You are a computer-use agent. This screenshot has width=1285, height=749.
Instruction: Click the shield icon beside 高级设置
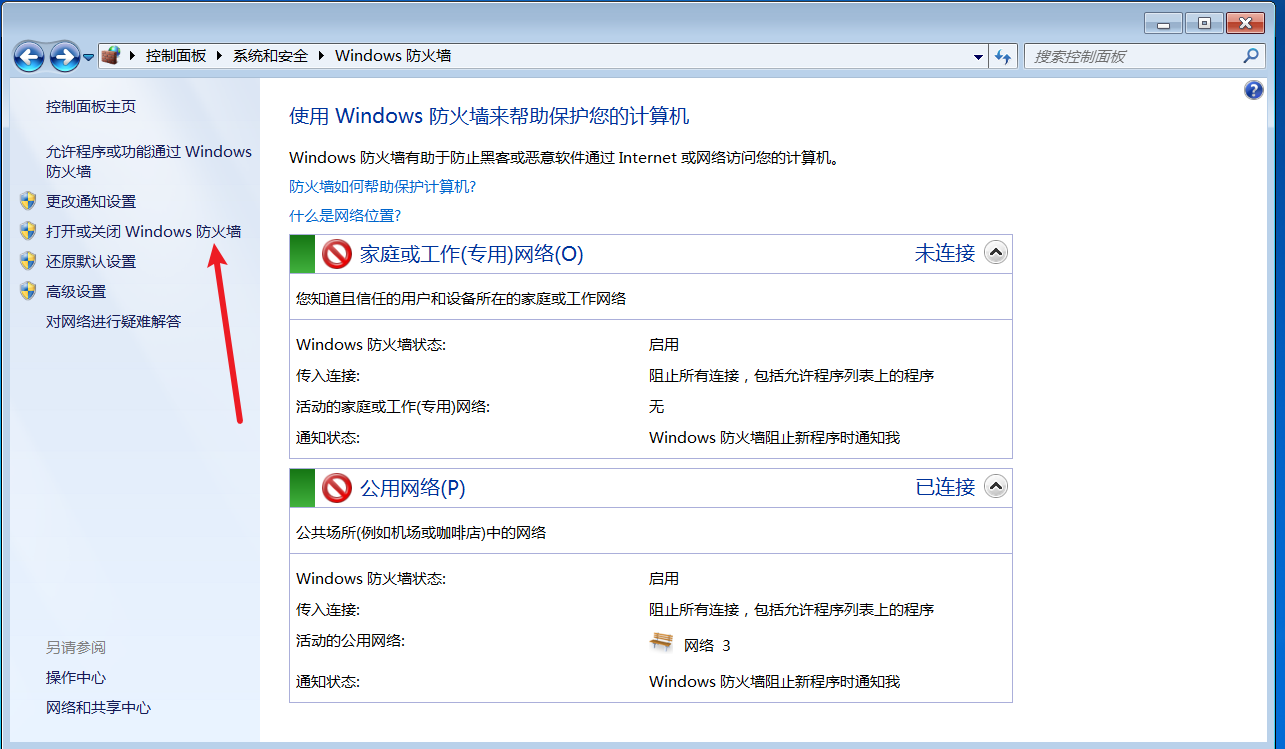coord(28,291)
